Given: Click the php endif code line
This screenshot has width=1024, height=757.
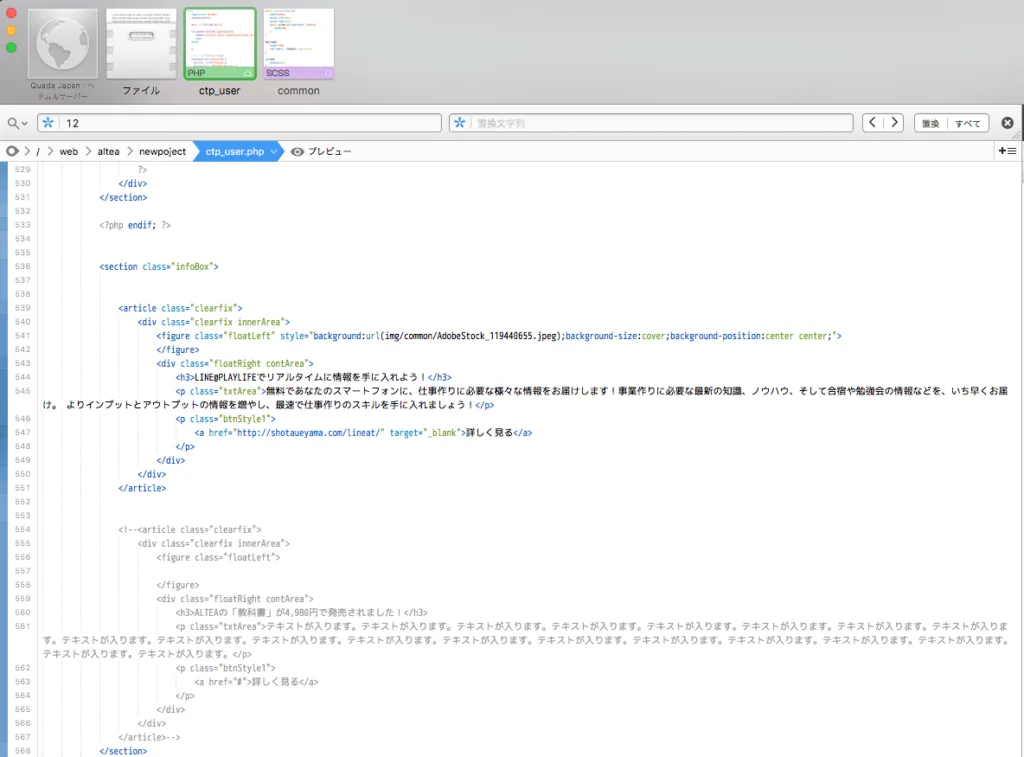Looking at the screenshot, I should click(135, 225).
